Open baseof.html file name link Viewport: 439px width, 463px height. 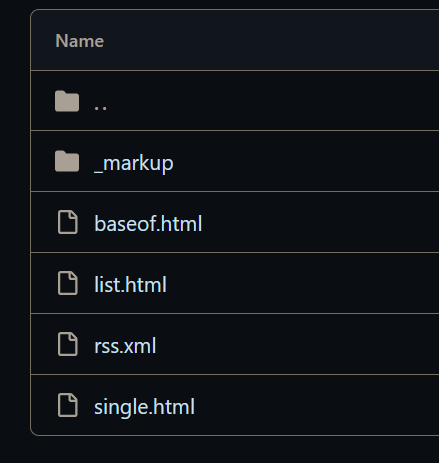tap(148, 223)
